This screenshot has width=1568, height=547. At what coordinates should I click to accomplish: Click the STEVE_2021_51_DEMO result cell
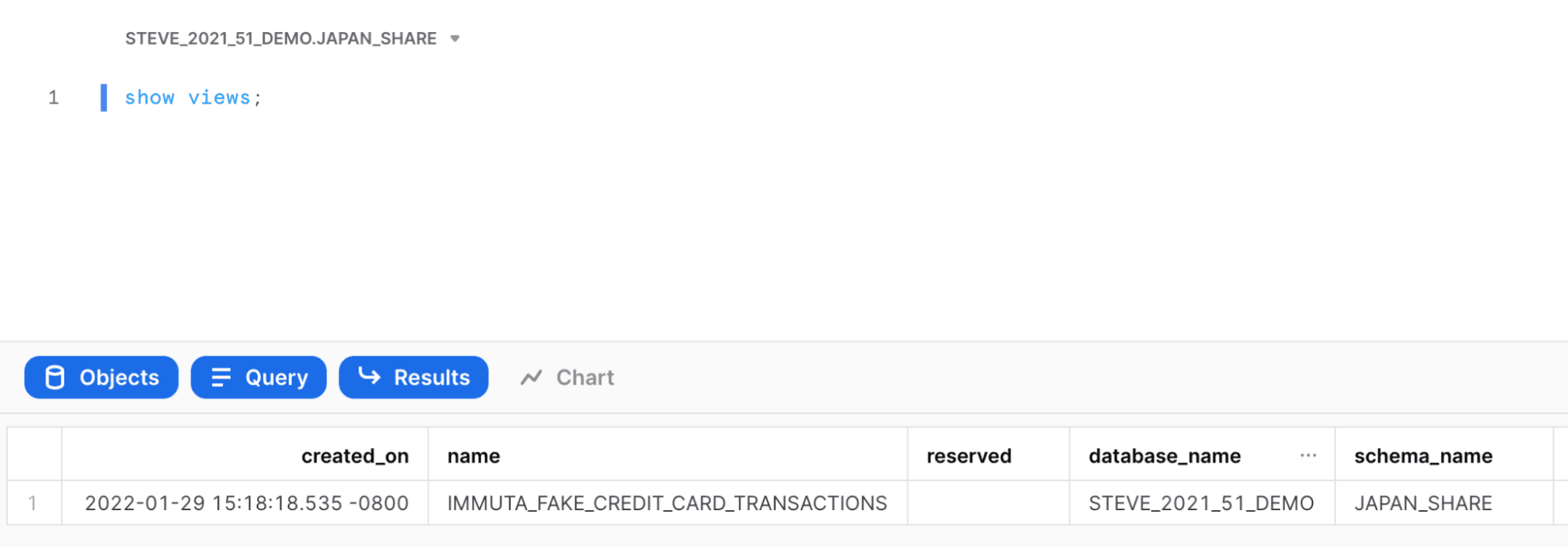[x=1202, y=503]
